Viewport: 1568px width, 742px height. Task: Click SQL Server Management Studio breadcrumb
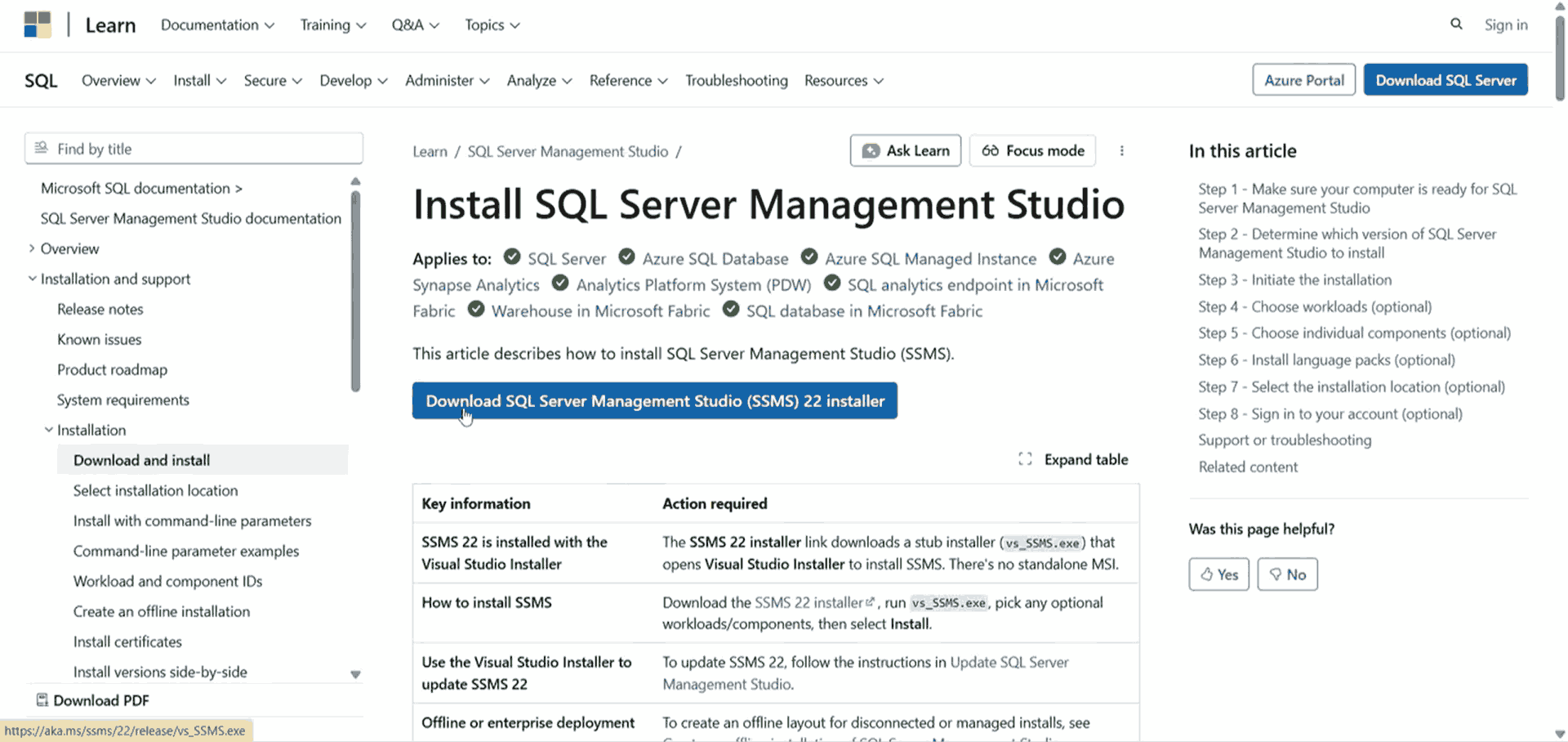(x=568, y=151)
